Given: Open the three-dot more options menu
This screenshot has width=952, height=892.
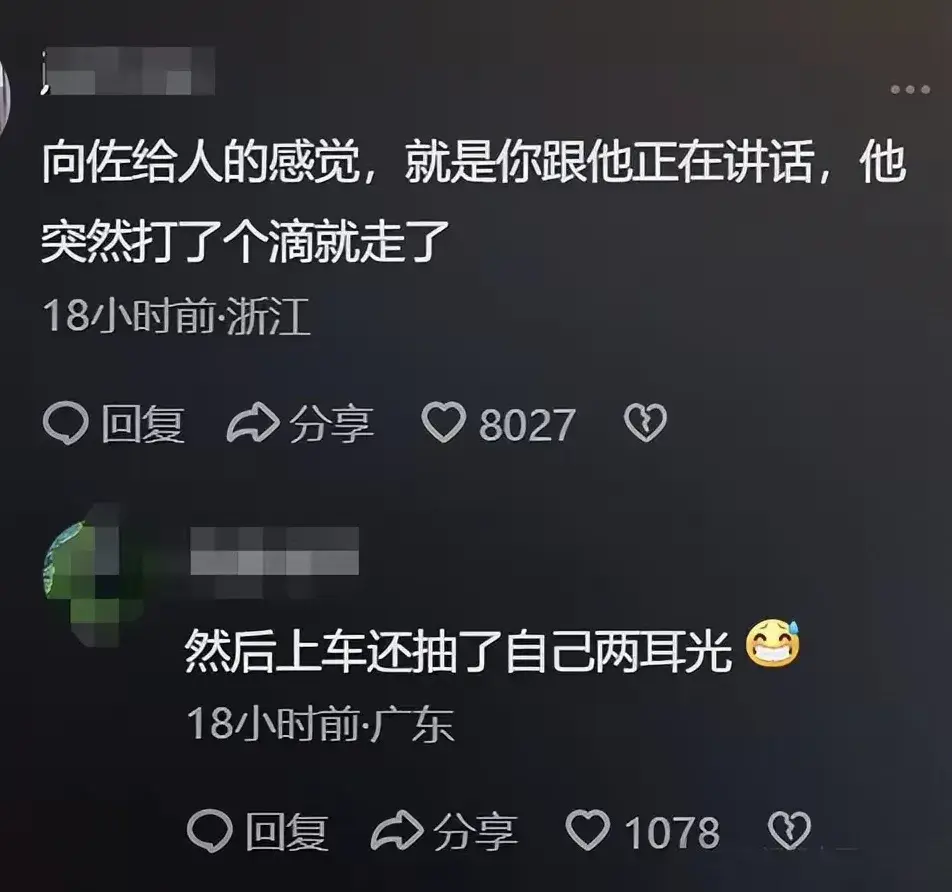Looking at the screenshot, I should pos(910,90).
